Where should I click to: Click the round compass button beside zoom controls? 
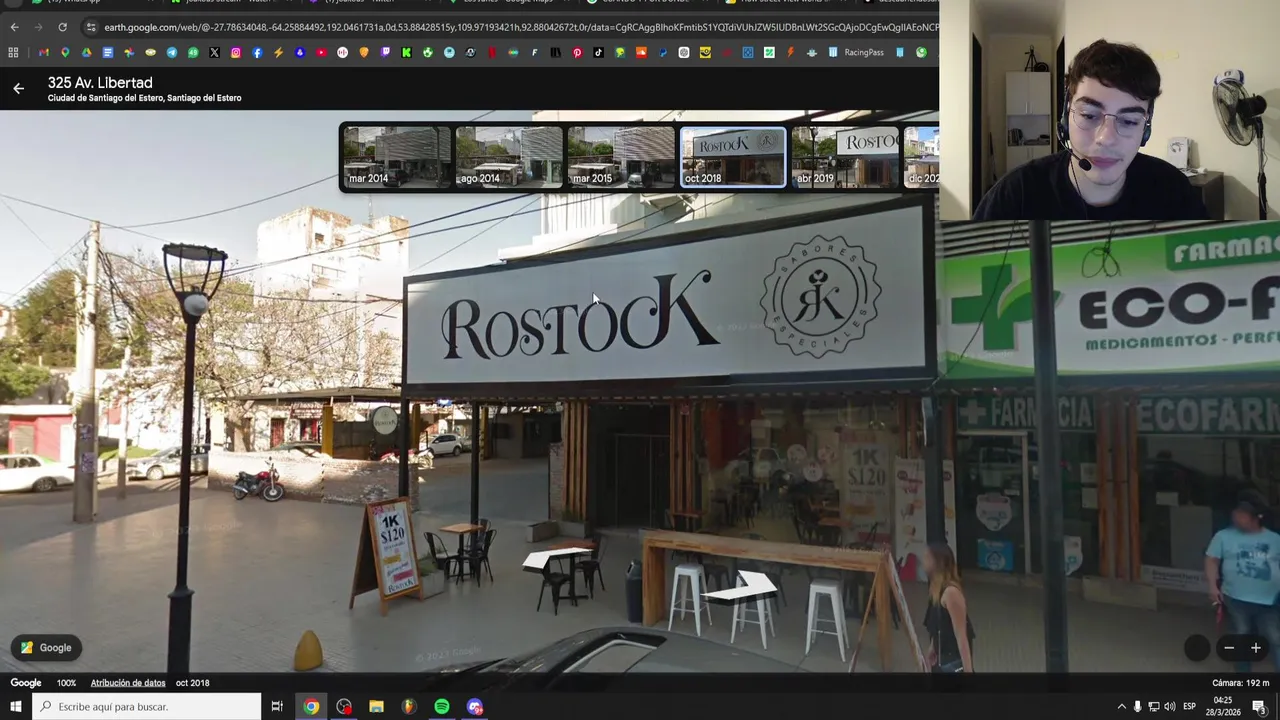coord(1197,648)
